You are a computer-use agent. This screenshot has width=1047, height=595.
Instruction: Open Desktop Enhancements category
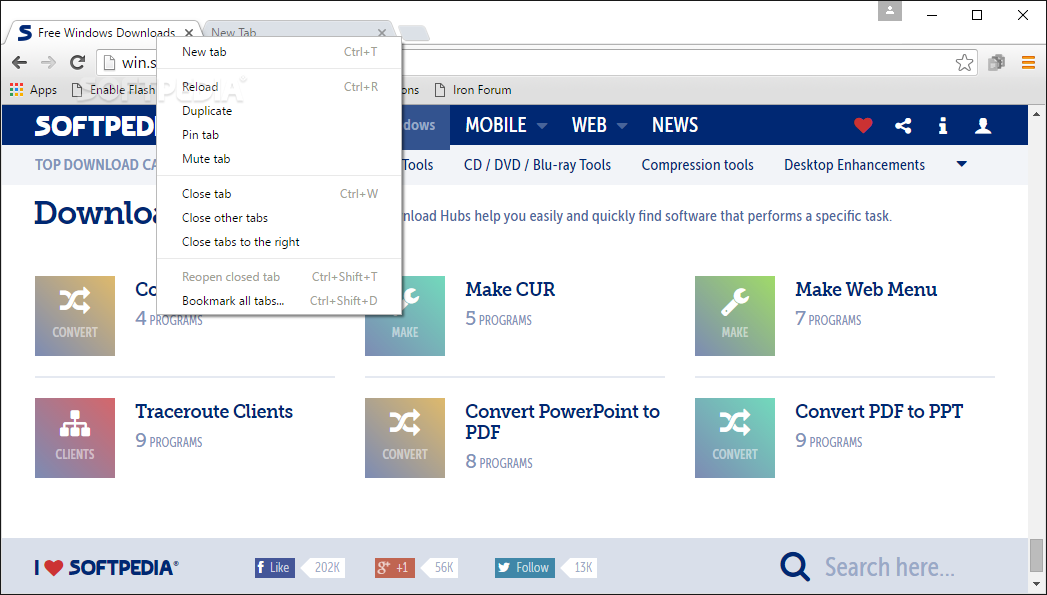[x=855, y=165]
